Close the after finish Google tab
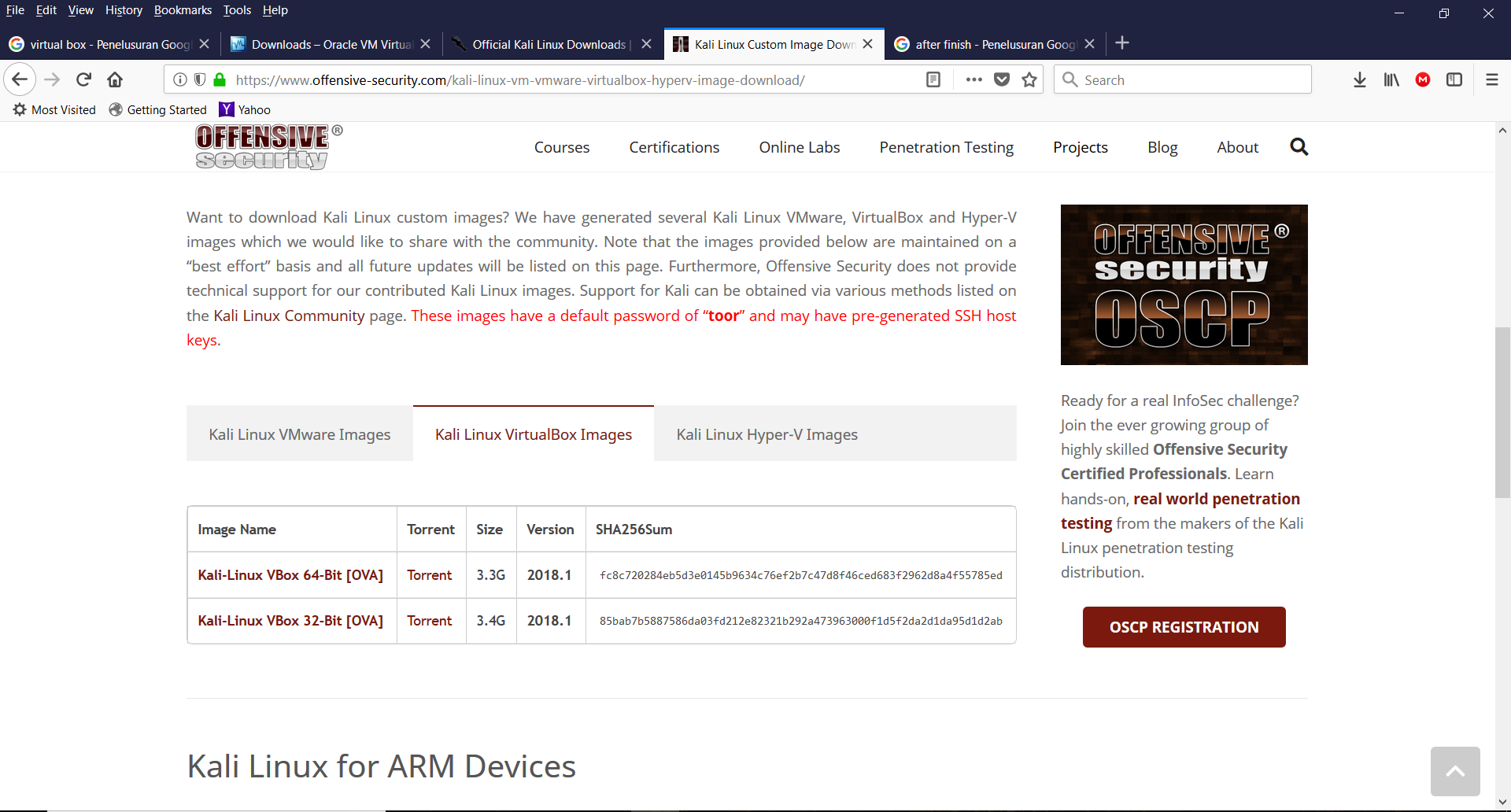Image resolution: width=1511 pixels, height=812 pixels. (1089, 44)
